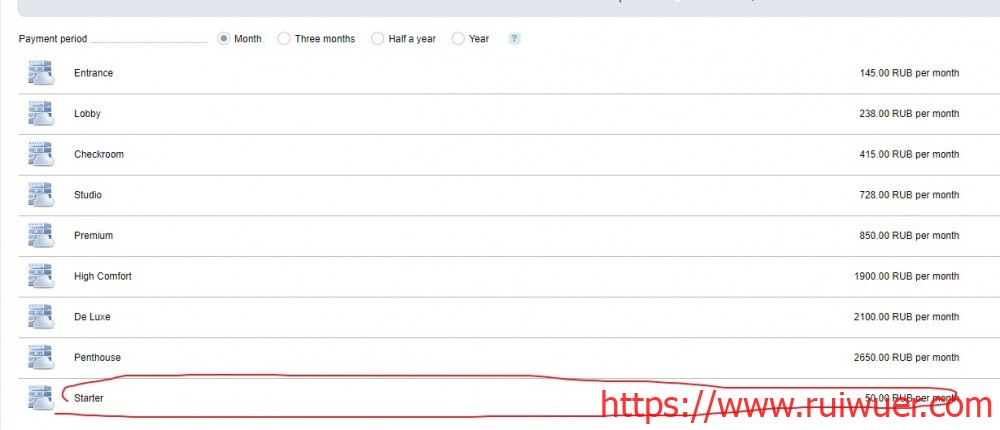This screenshot has width=1000, height=430.
Task: Click the server icon beside Starter plan
Action: tap(40, 398)
